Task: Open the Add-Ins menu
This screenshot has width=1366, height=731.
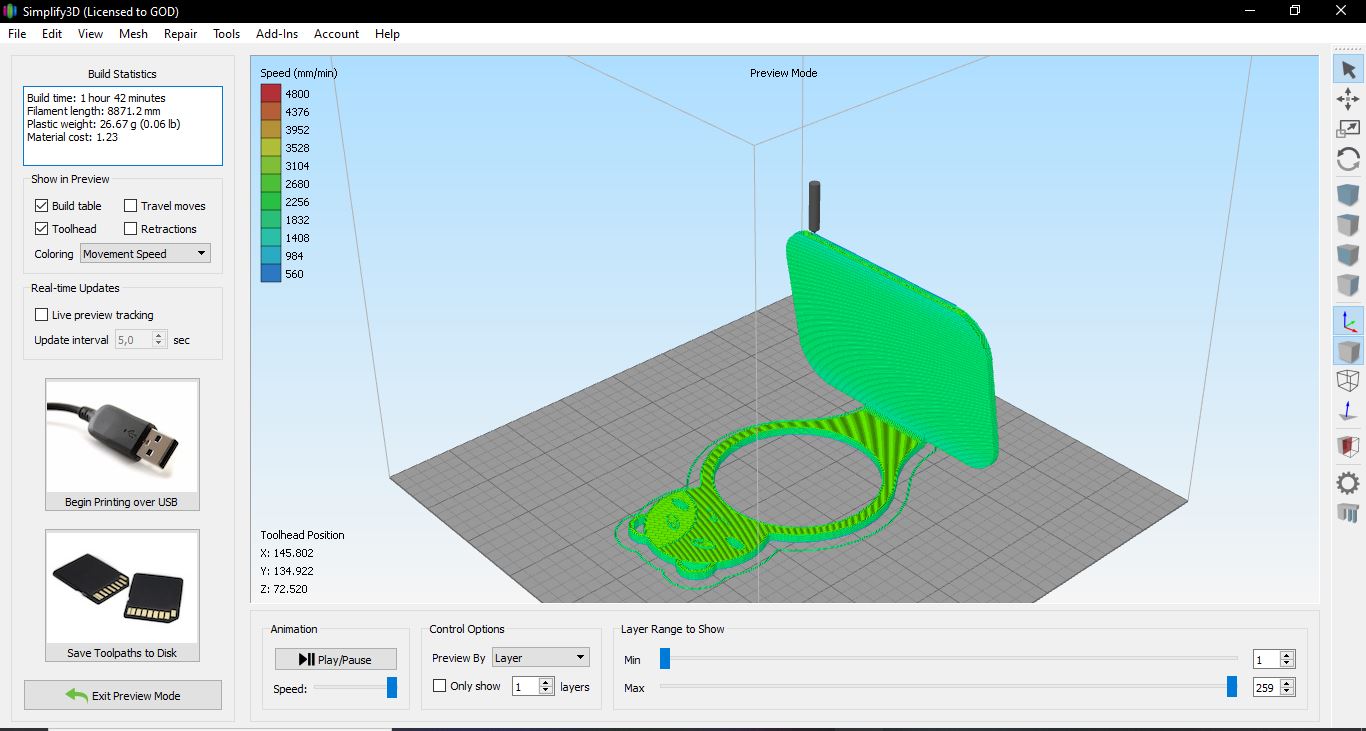Action: click(277, 33)
